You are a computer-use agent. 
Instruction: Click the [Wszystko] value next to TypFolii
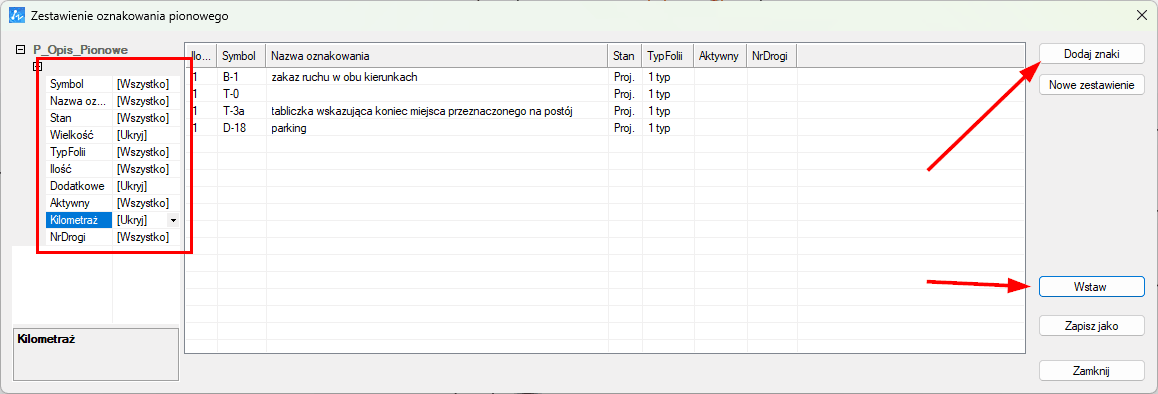click(143, 152)
